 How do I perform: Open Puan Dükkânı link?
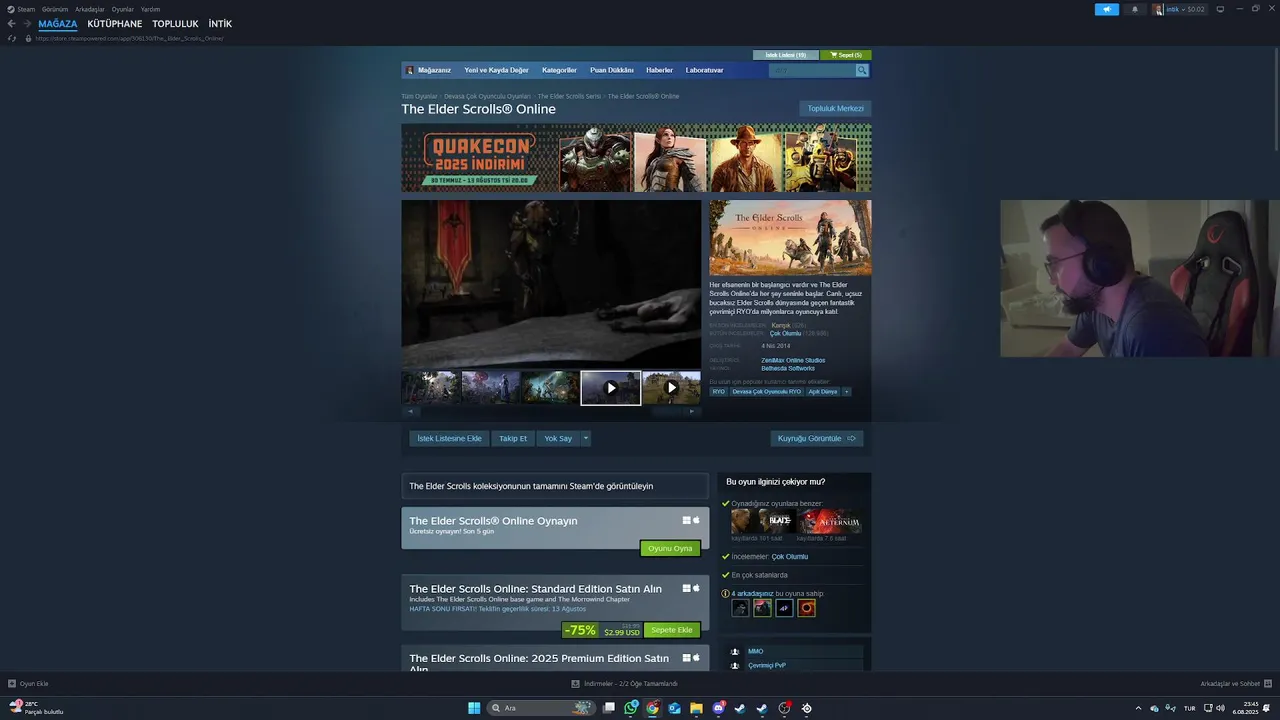[612, 70]
